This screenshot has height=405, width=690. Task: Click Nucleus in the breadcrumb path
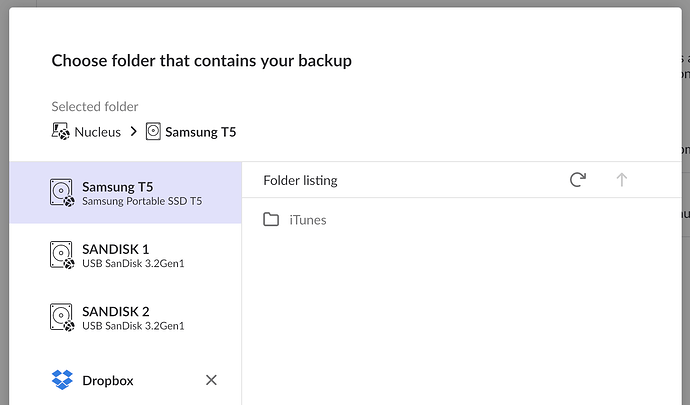[97, 132]
